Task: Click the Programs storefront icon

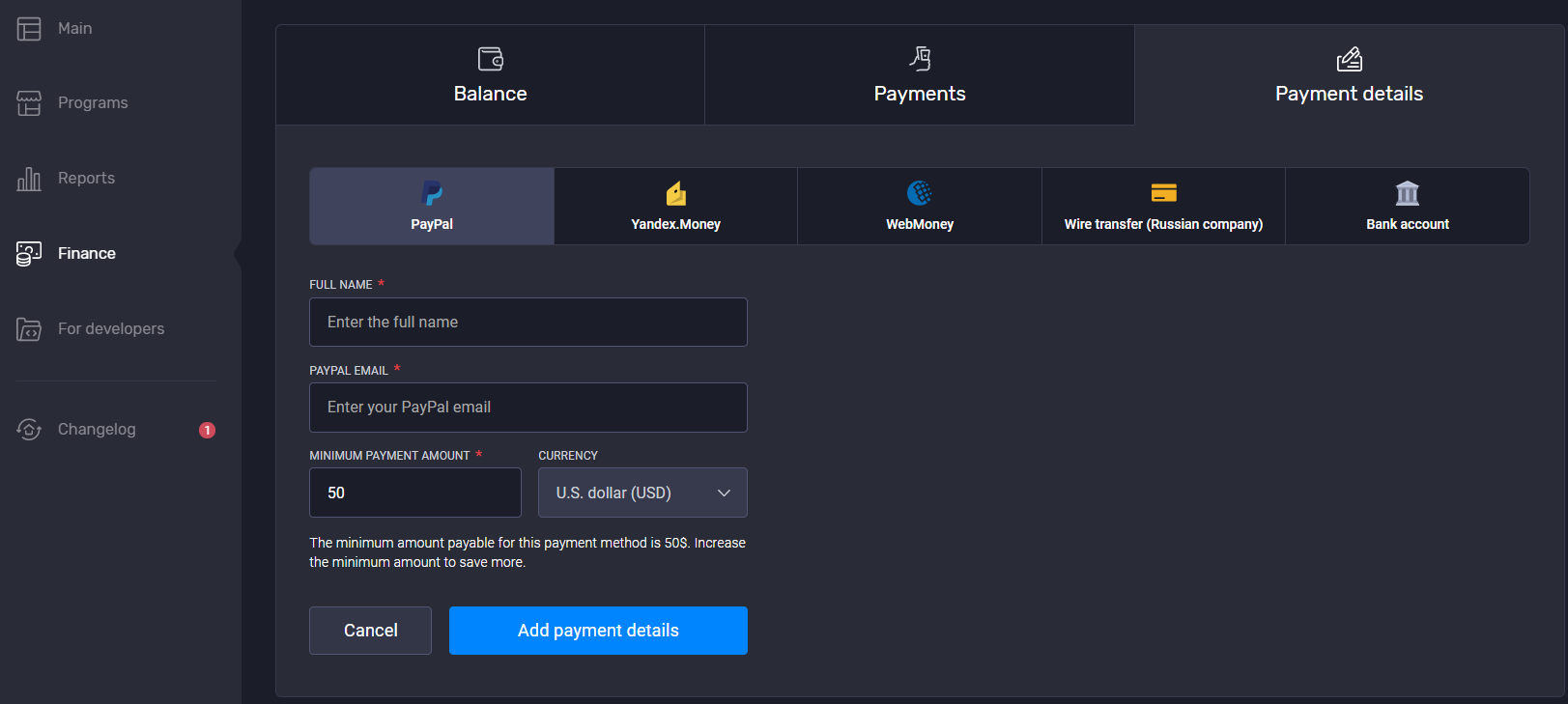Action: 29,103
